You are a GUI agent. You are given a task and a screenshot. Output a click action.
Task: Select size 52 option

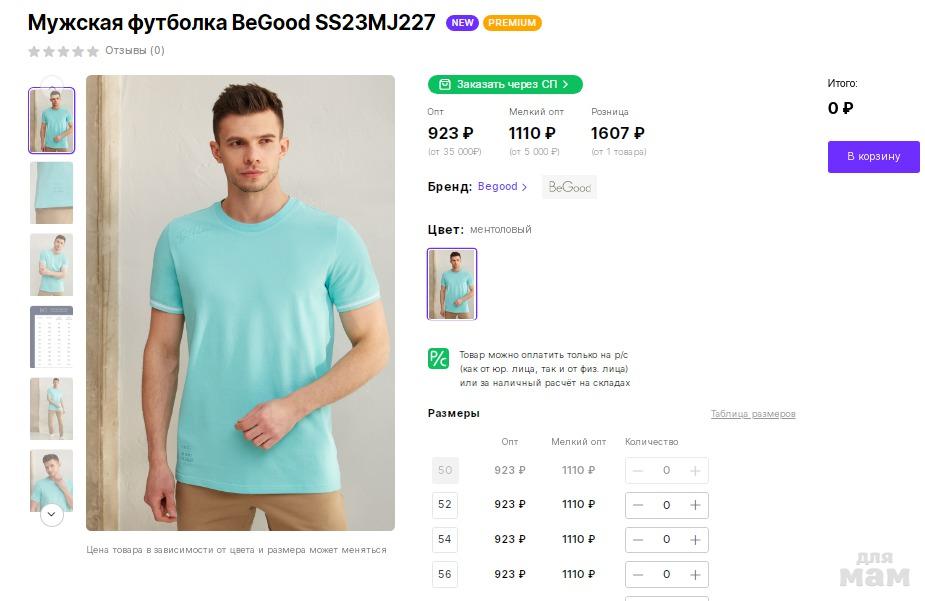445,505
